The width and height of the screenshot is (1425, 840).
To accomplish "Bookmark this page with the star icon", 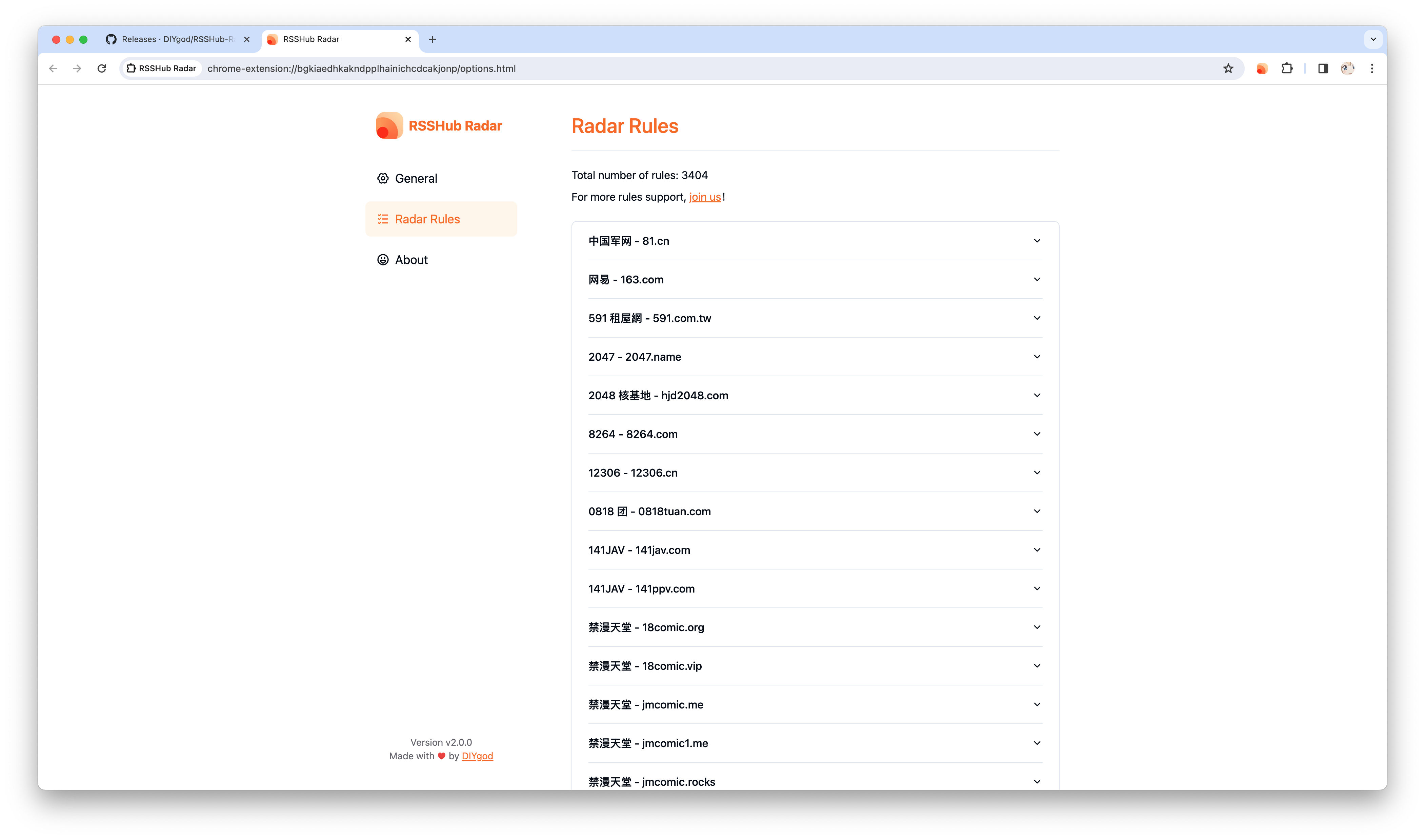I will pyautogui.click(x=1228, y=68).
